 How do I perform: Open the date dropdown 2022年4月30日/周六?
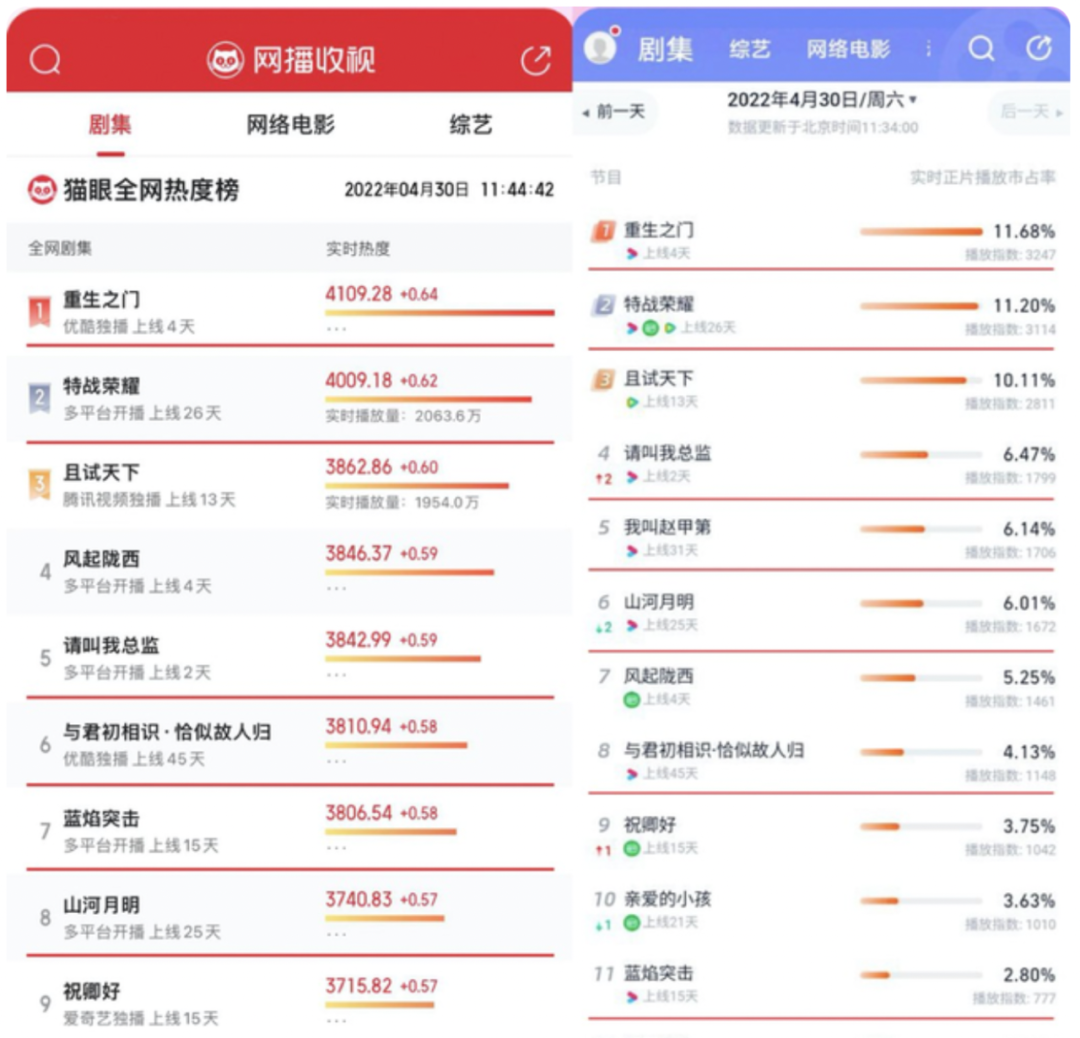coord(822,100)
